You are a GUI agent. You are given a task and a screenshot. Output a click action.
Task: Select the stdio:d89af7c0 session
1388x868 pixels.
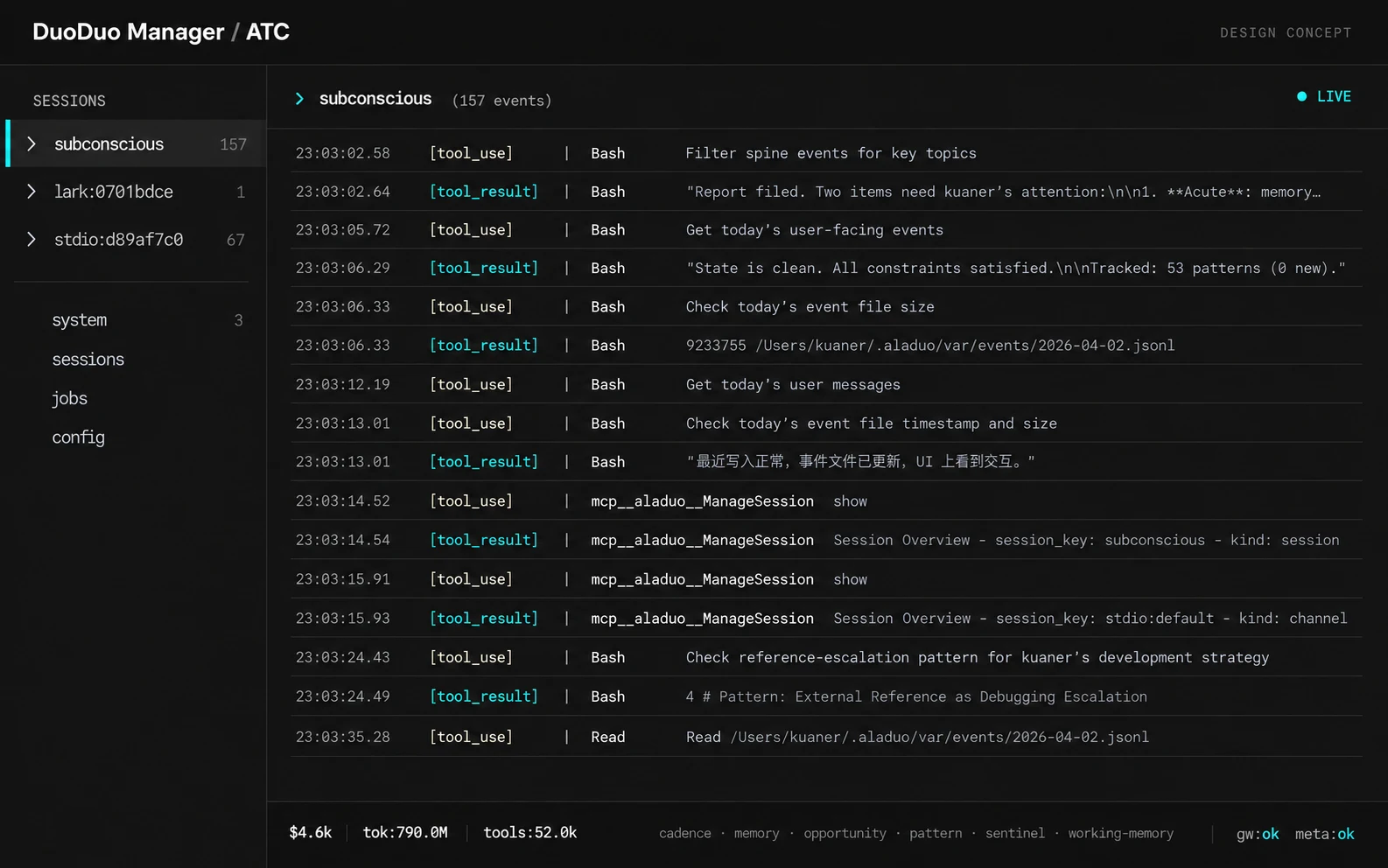(x=136, y=239)
